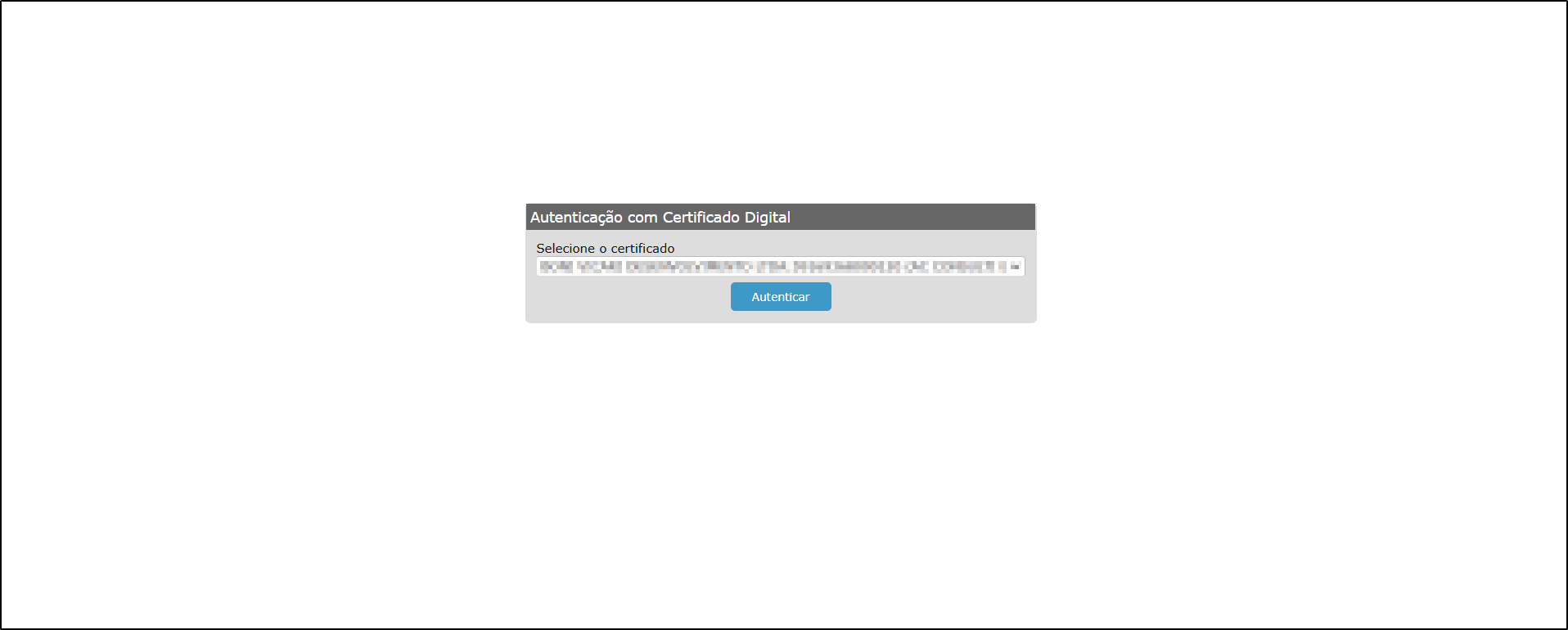Click the 'Certificado' word in the dark header
The height and width of the screenshot is (630, 1568).
[701, 218]
